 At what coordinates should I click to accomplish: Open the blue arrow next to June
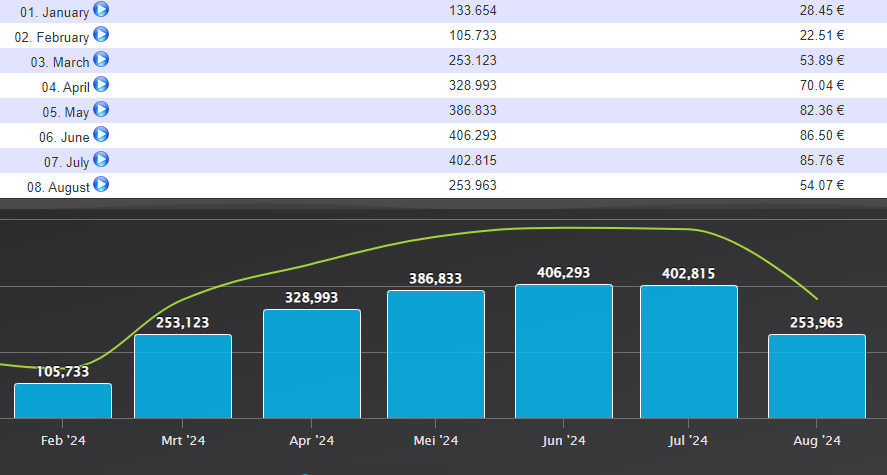101,135
